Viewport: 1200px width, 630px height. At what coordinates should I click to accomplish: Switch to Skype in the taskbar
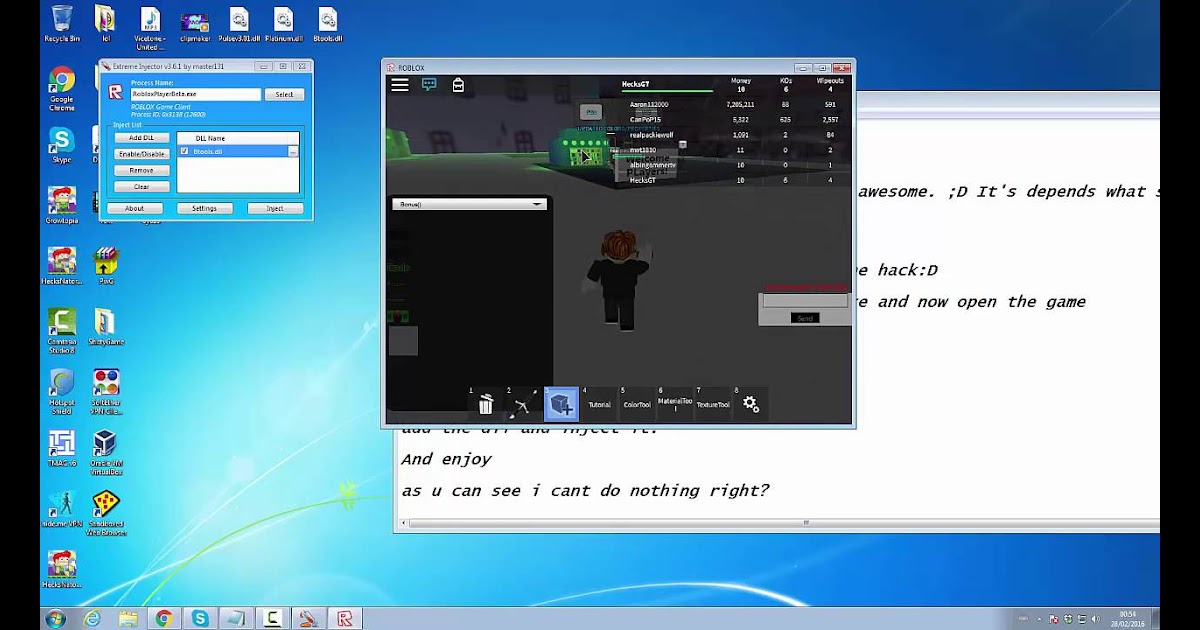point(200,619)
